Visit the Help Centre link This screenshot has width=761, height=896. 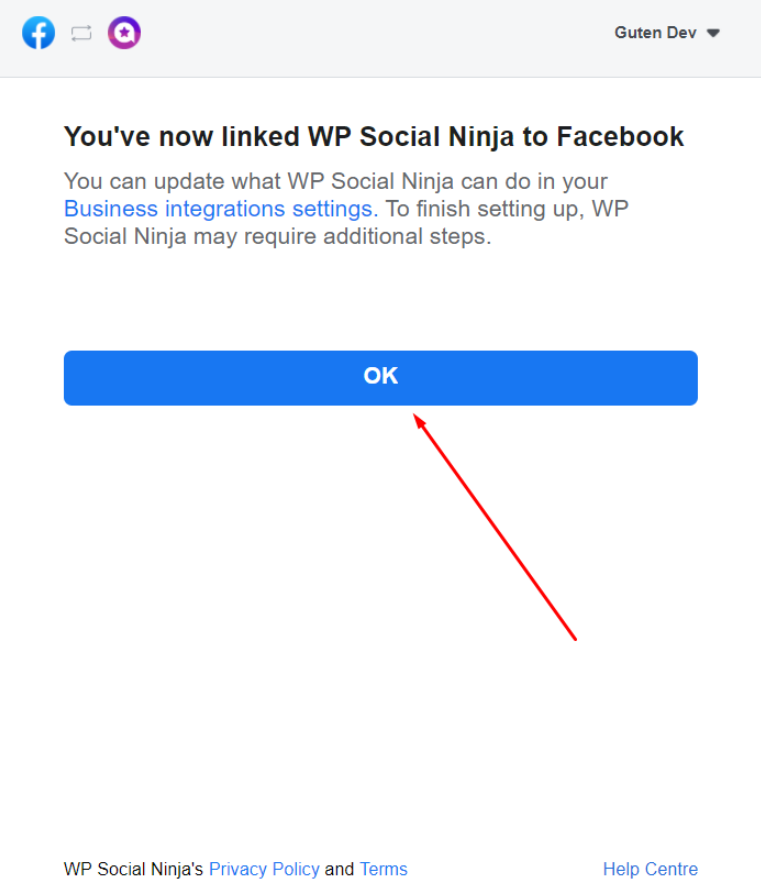pos(650,869)
